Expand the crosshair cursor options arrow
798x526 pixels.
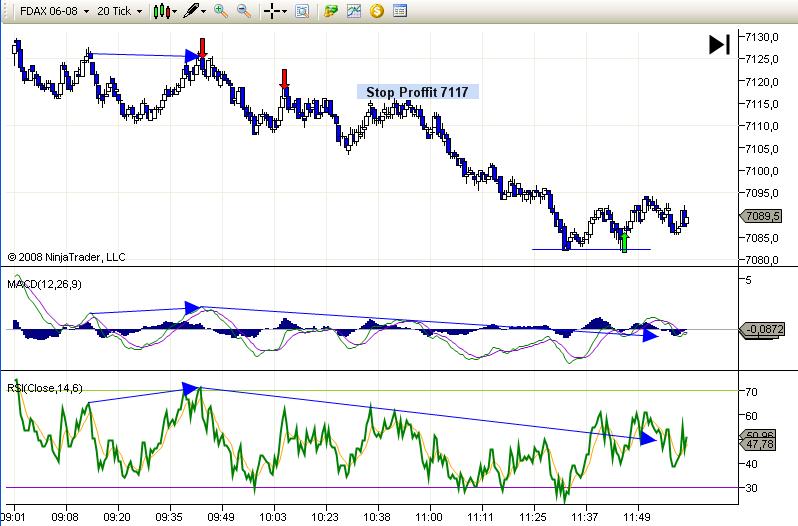[284, 12]
